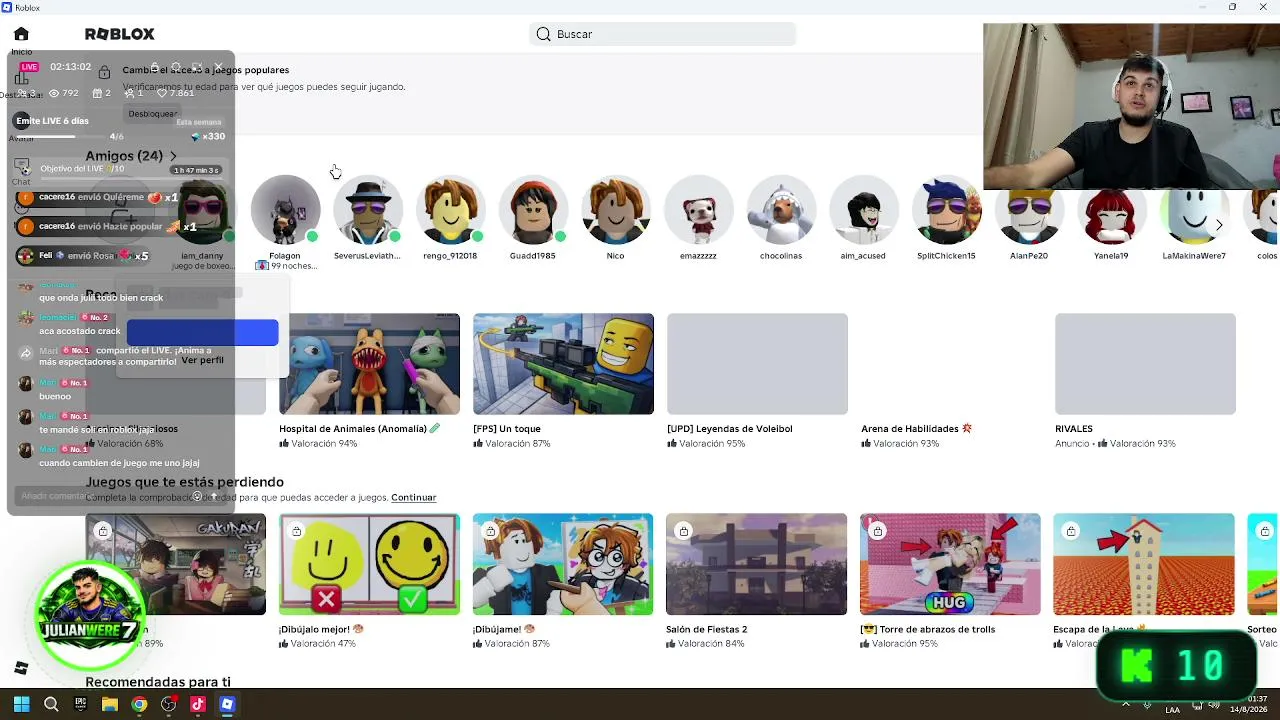Open SplitChicken15's avatar
Viewport: 1280px width, 720px height.
point(946,210)
